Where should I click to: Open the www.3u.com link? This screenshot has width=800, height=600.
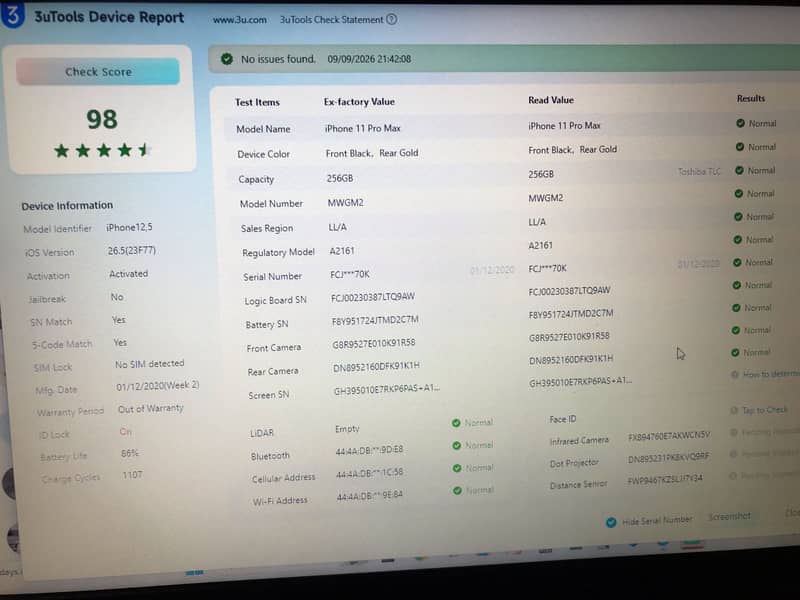tap(239, 20)
